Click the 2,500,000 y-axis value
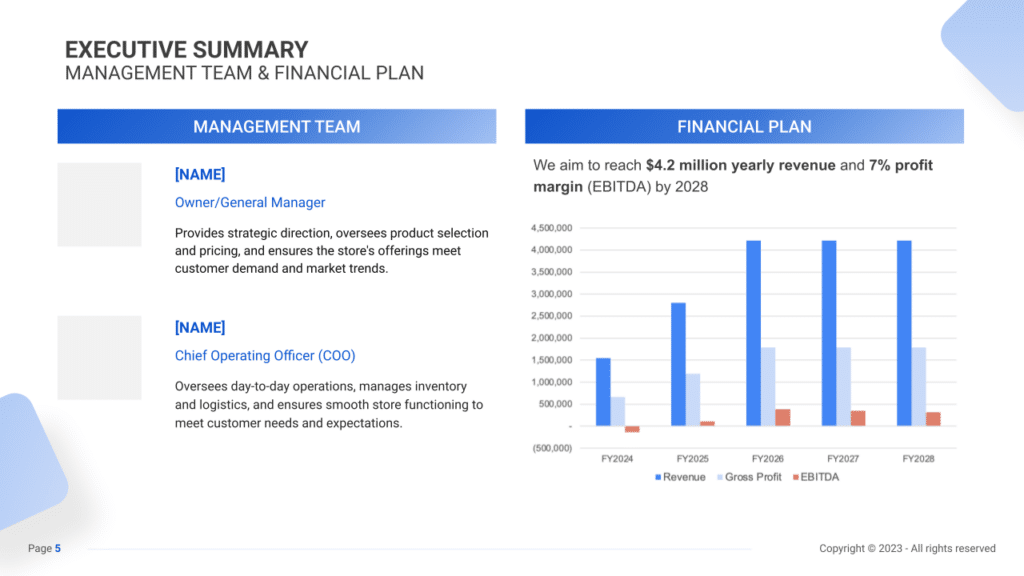Viewport: 1024px width, 576px height. point(552,315)
